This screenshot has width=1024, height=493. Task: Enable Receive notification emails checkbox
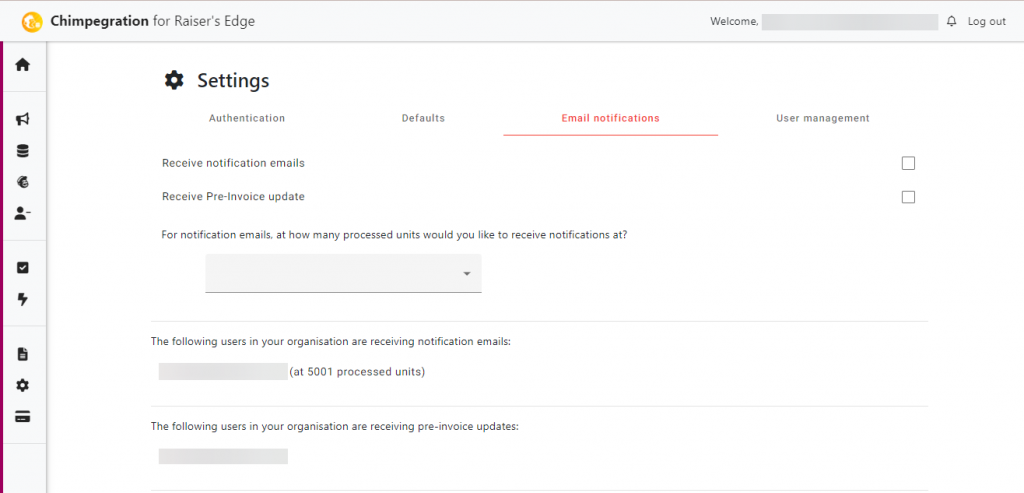908,163
